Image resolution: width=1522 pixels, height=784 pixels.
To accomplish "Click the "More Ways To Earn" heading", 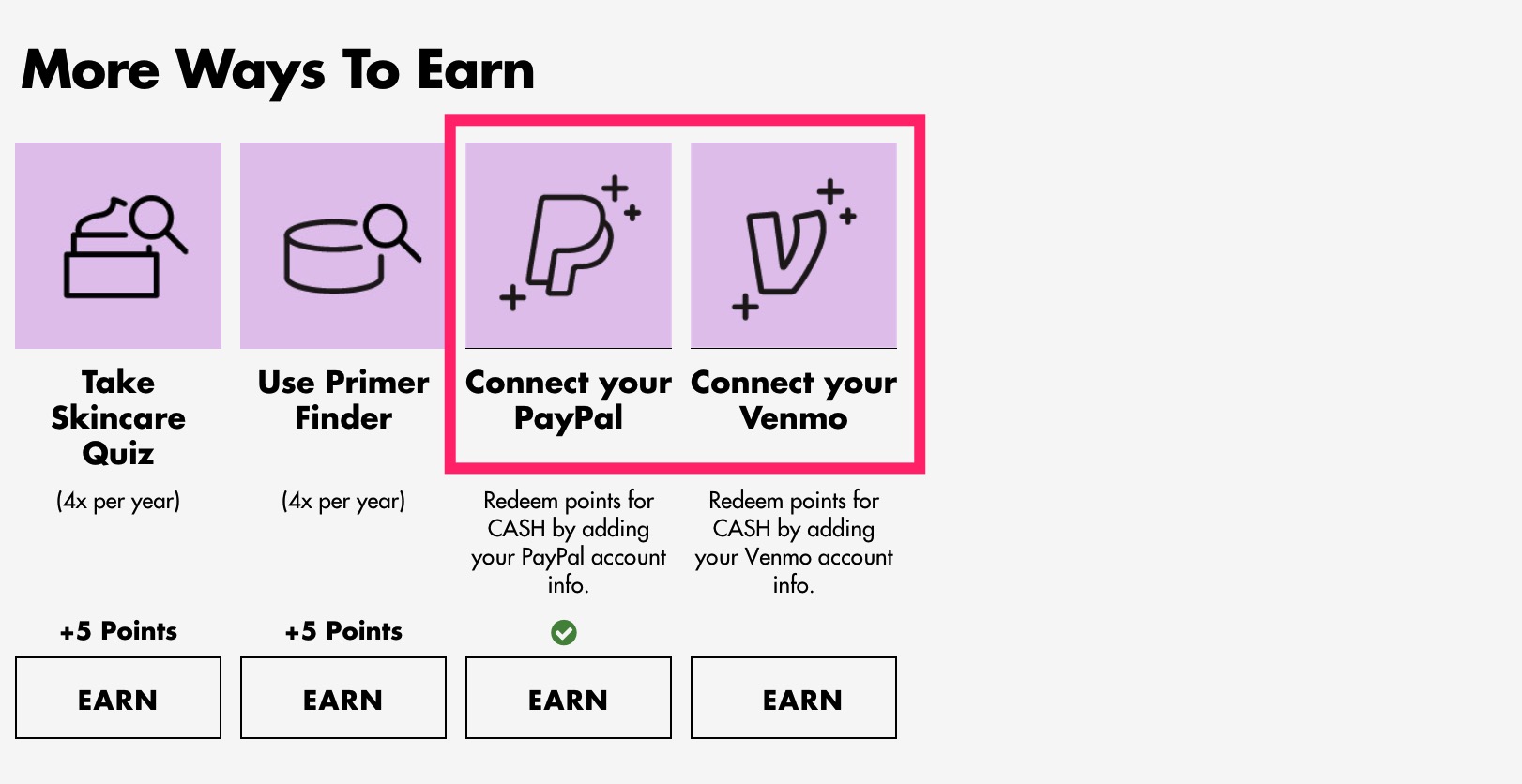I will point(278,70).
